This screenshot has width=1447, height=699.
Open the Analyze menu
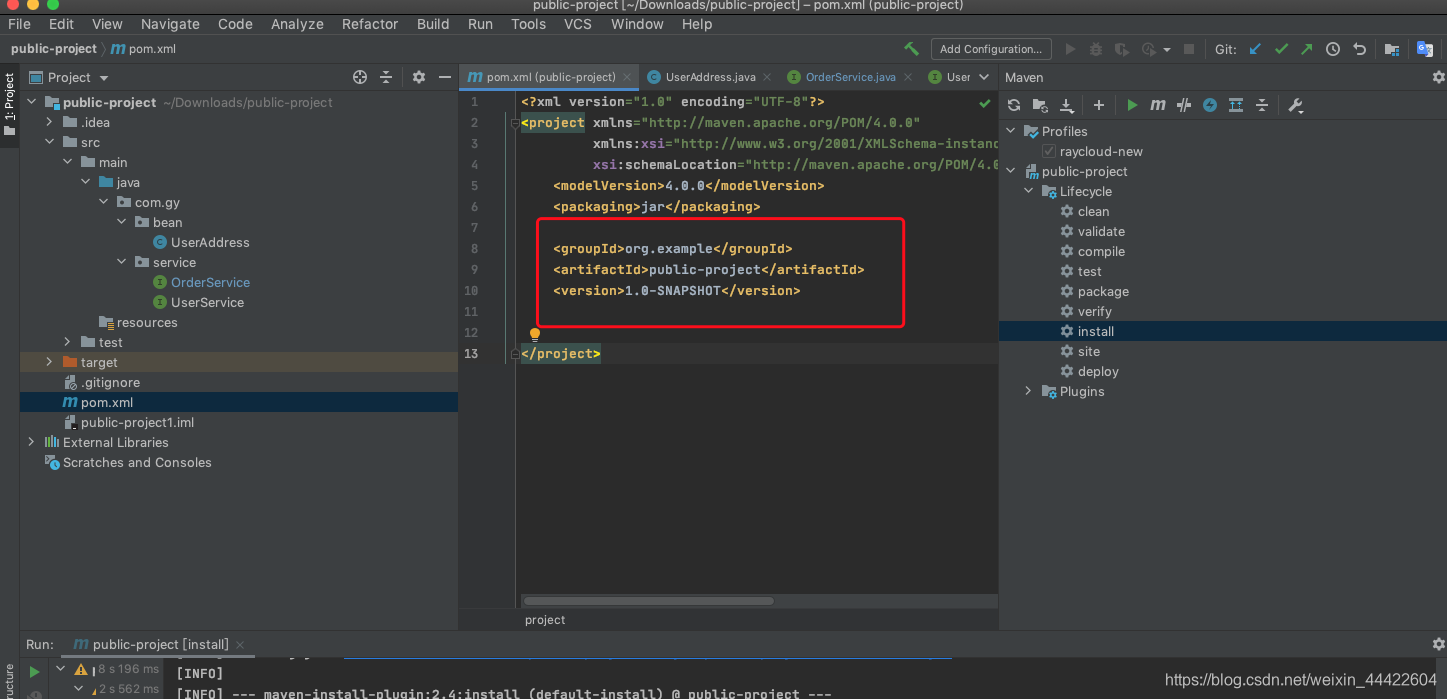[297, 24]
